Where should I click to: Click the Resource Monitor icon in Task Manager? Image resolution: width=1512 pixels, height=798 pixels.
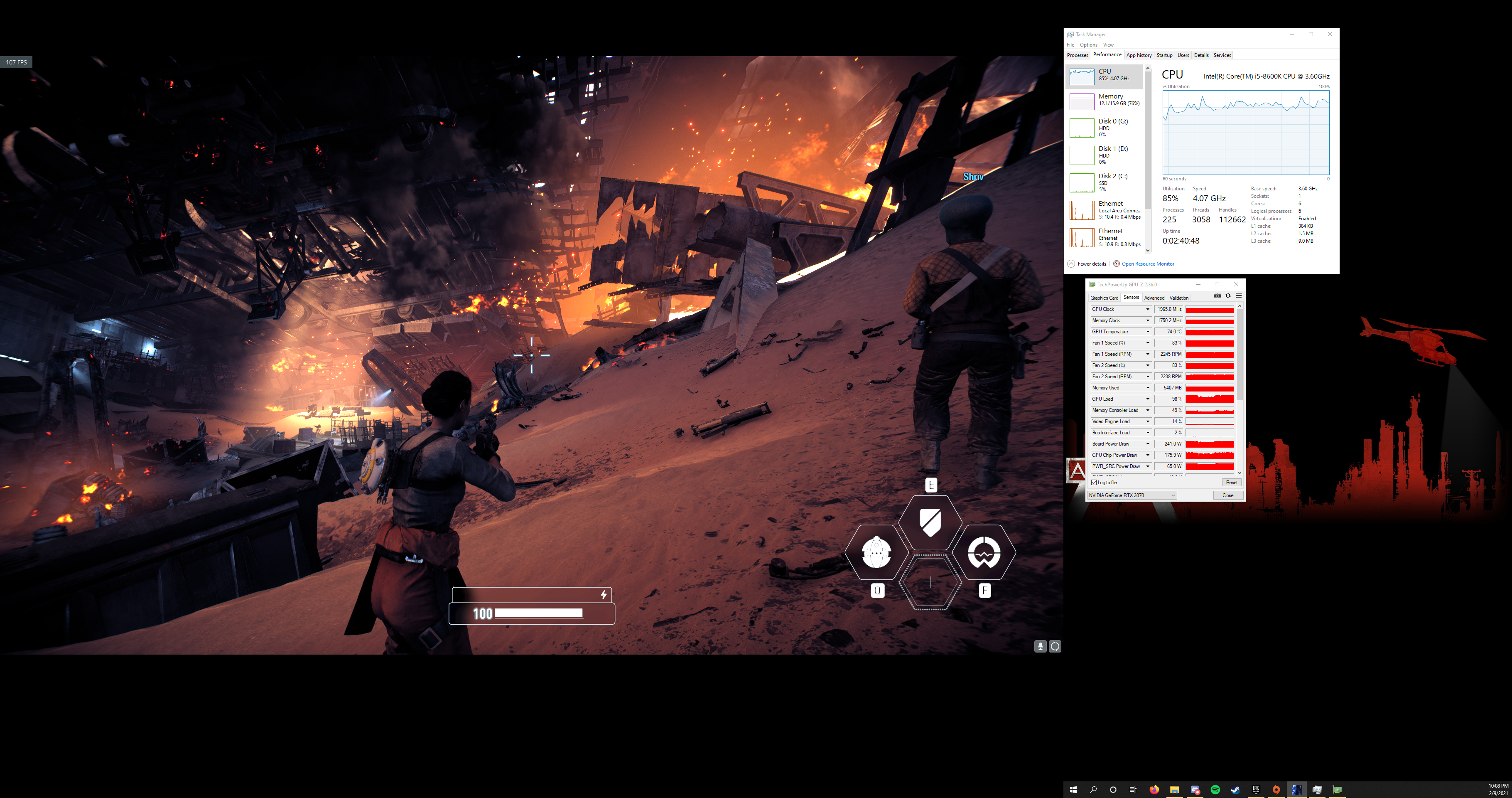click(x=1117, y=264)
